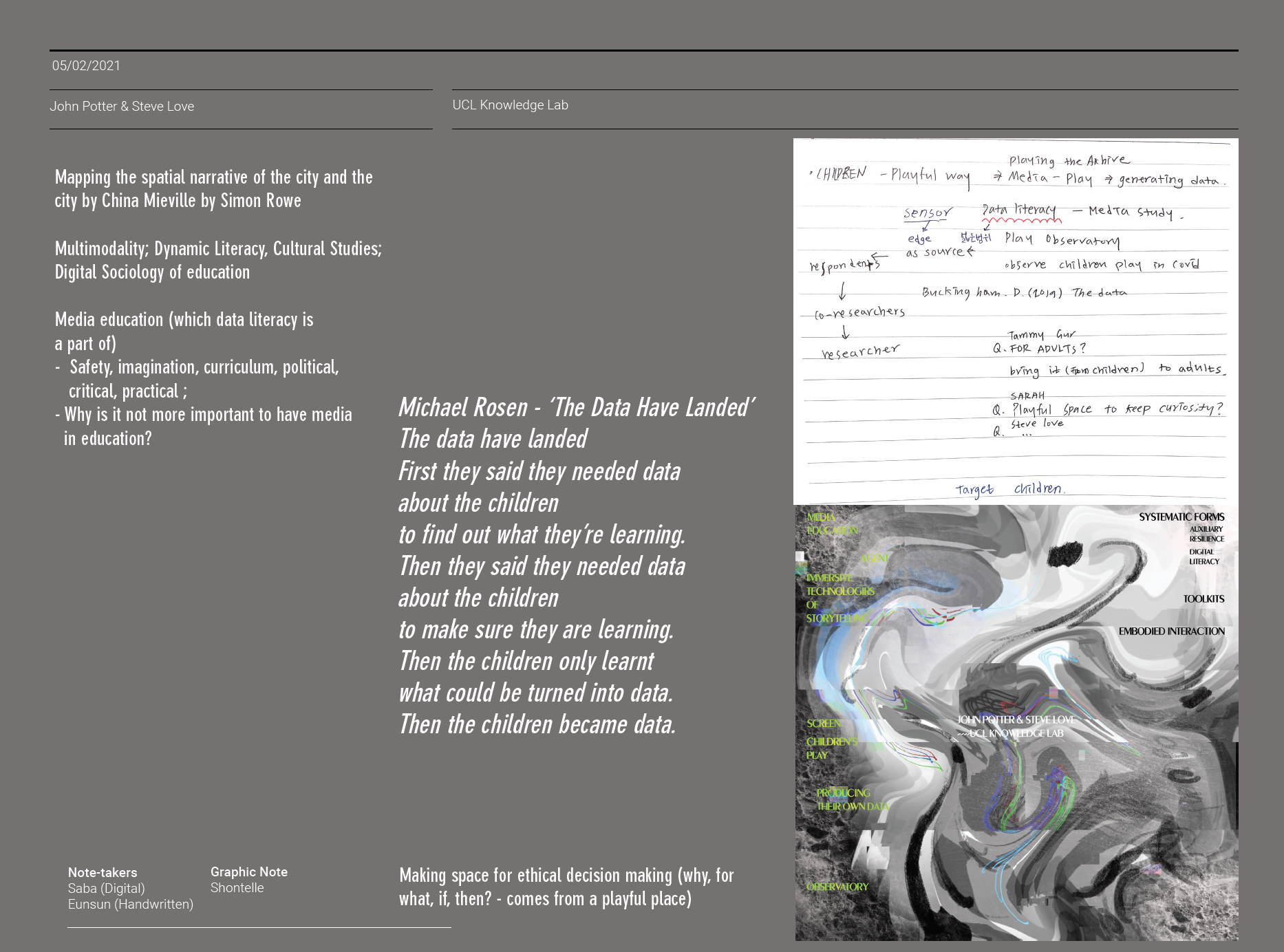Click the 'Graphic Note' heading
Screen dimensions: 1284x952
(249, 872)
